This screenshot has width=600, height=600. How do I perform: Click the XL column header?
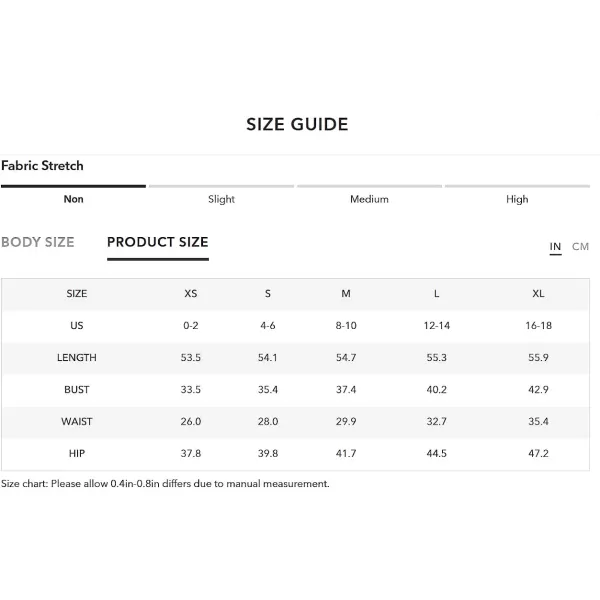pos(538,294)
